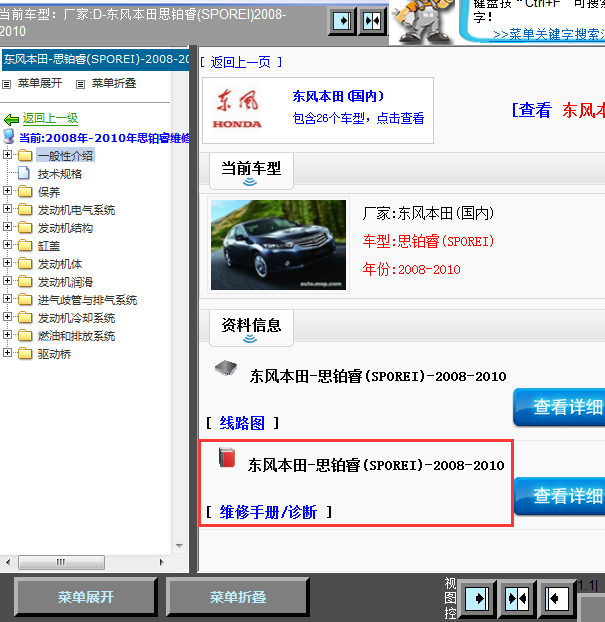Click the Spirior car photo thumbnail
The image size is (605, 622).
point(278,245)
